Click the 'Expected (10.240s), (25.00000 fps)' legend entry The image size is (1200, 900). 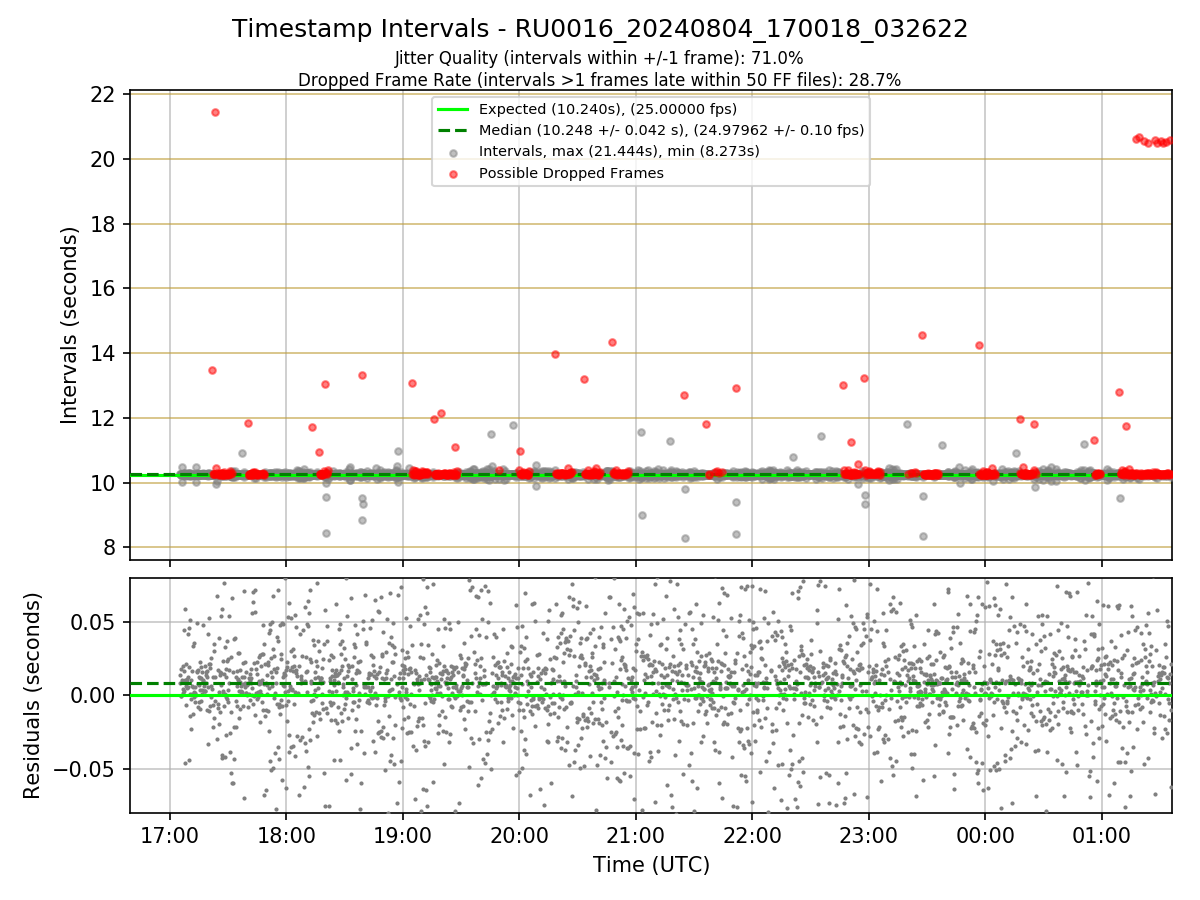(608, 109)
